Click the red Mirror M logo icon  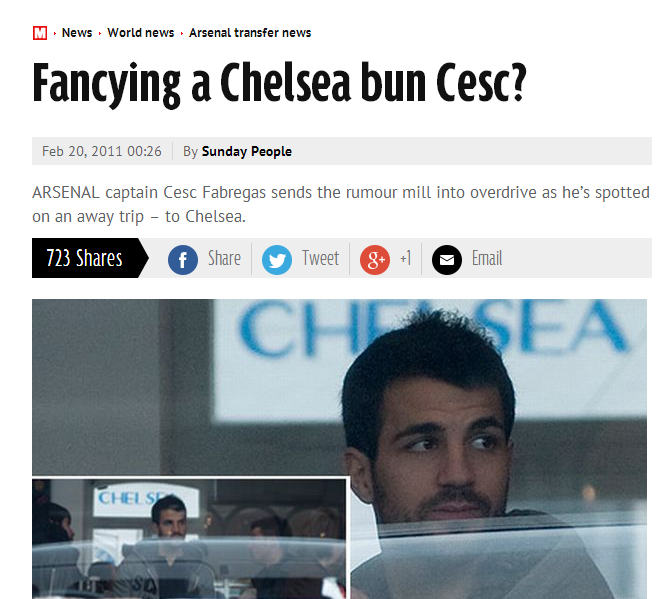point(40,33)
